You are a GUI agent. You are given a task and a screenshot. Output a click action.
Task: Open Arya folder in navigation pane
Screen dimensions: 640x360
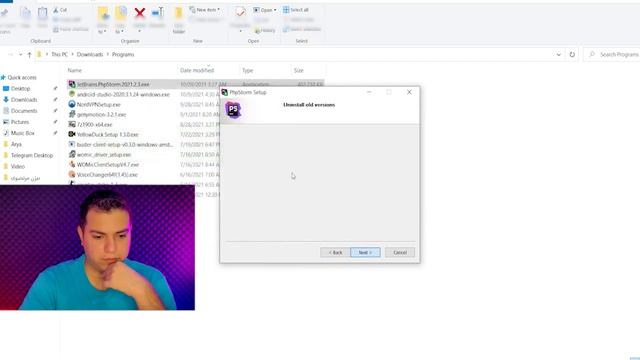(16, 144)
